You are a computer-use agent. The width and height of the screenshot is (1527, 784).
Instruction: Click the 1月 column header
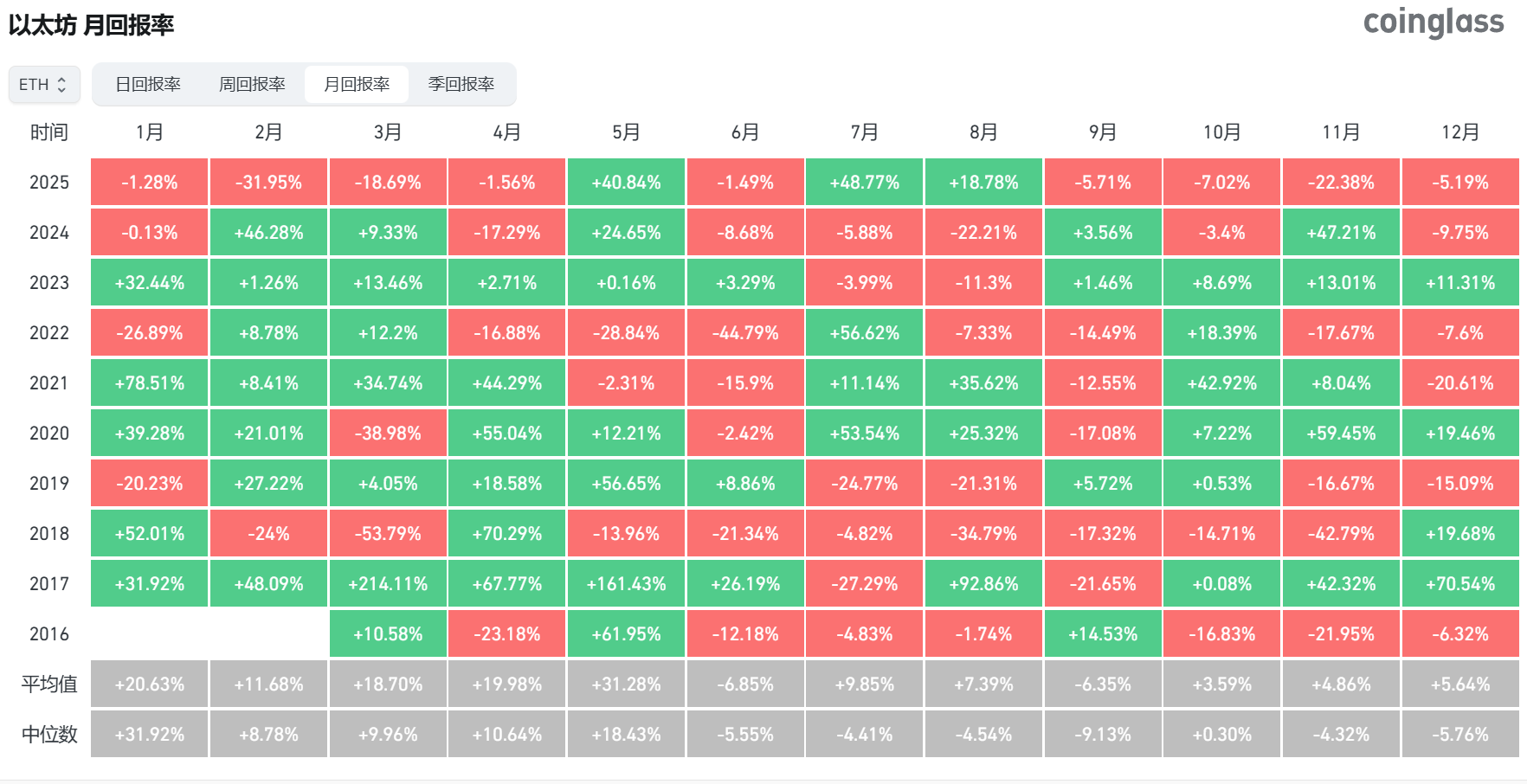(x=150, y=132)
